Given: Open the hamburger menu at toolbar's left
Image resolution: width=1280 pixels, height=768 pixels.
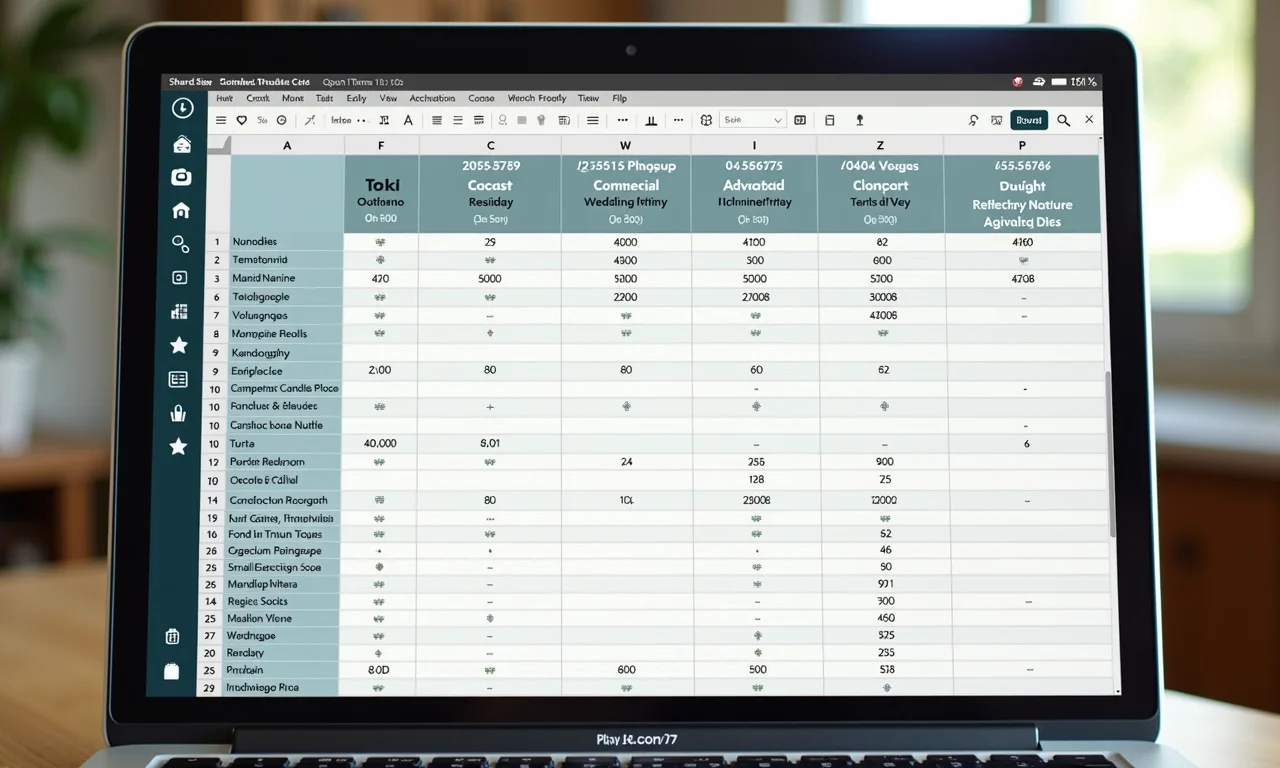Looking at the screenshot, I should click(x=221, y=120).
